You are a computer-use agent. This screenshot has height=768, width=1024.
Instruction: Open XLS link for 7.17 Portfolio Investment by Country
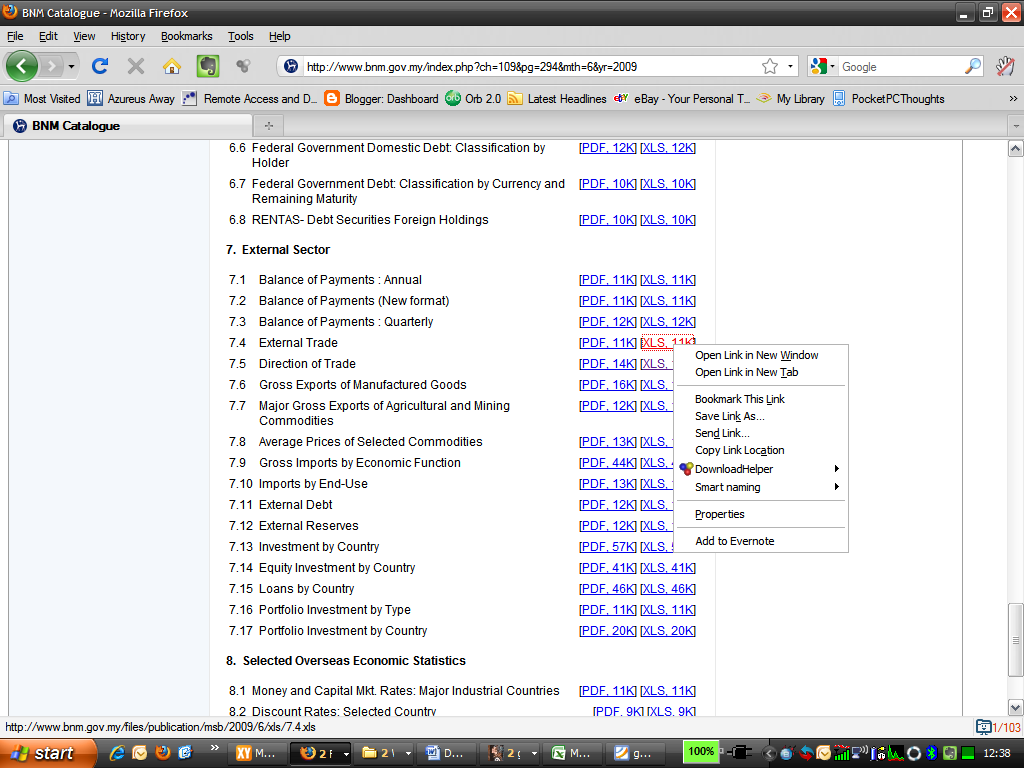click(x=667, y=630)
